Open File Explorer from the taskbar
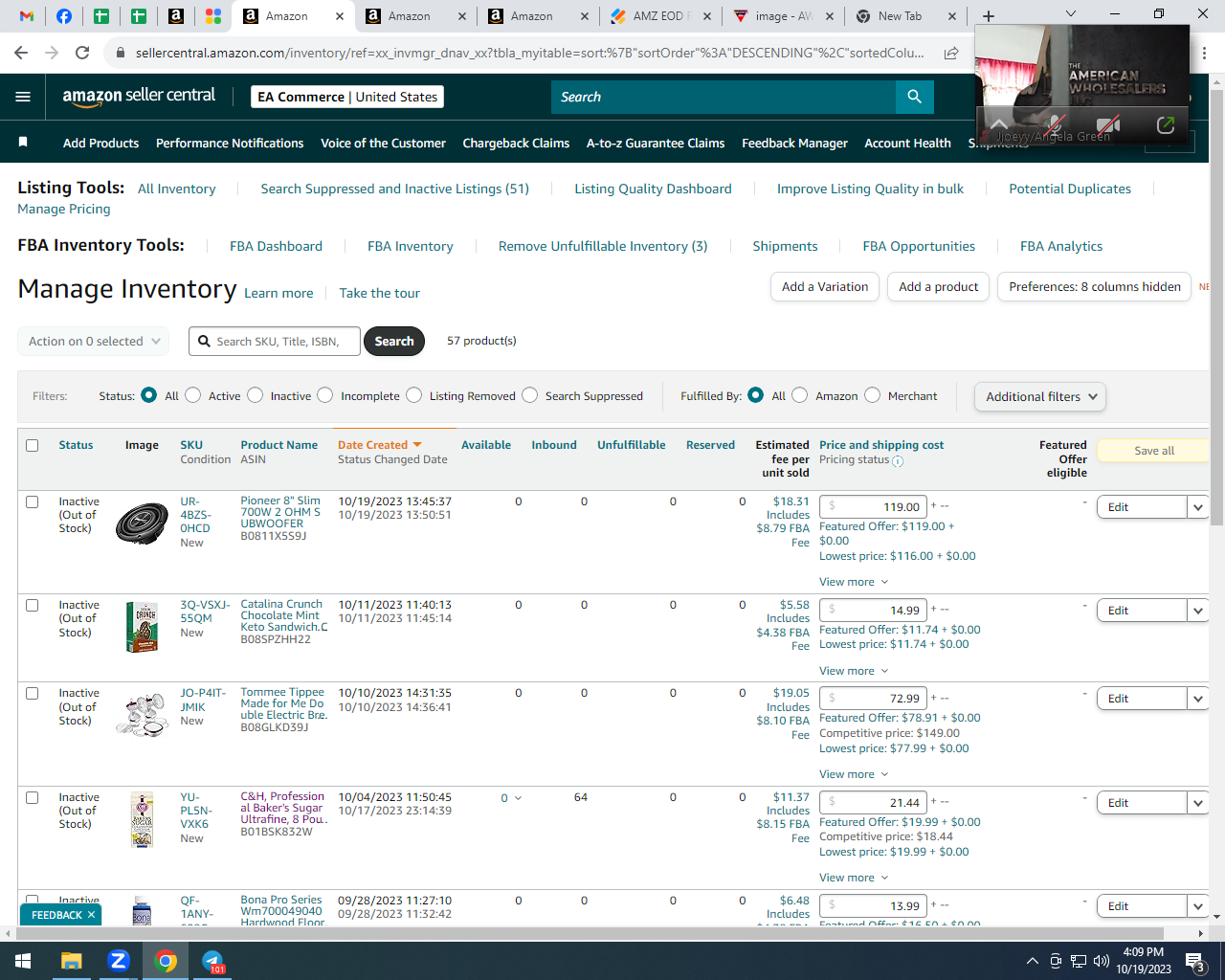Screen dimensions: 1225x980 (x=72, y=961)
